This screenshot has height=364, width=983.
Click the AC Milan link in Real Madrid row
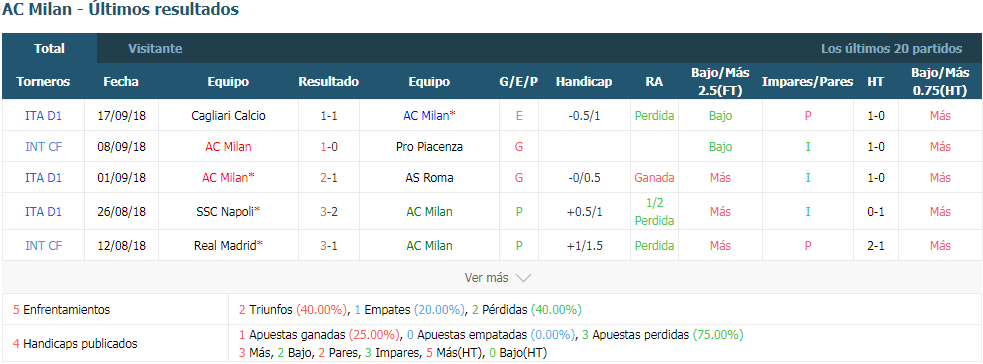point(429,246)
